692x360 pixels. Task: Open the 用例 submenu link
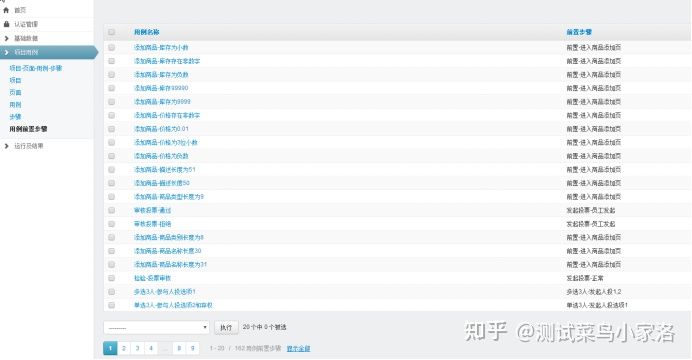coord(15,105)
